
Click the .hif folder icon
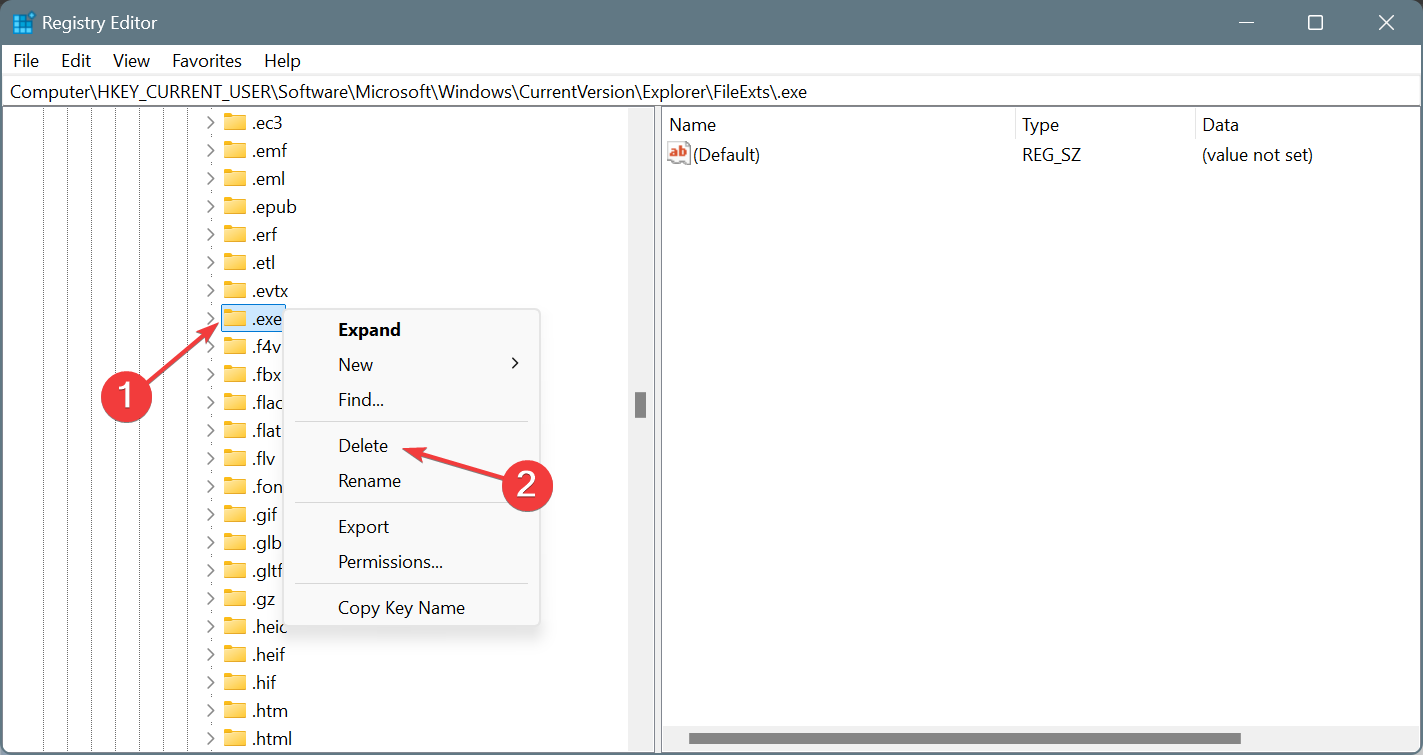(235, 682)
